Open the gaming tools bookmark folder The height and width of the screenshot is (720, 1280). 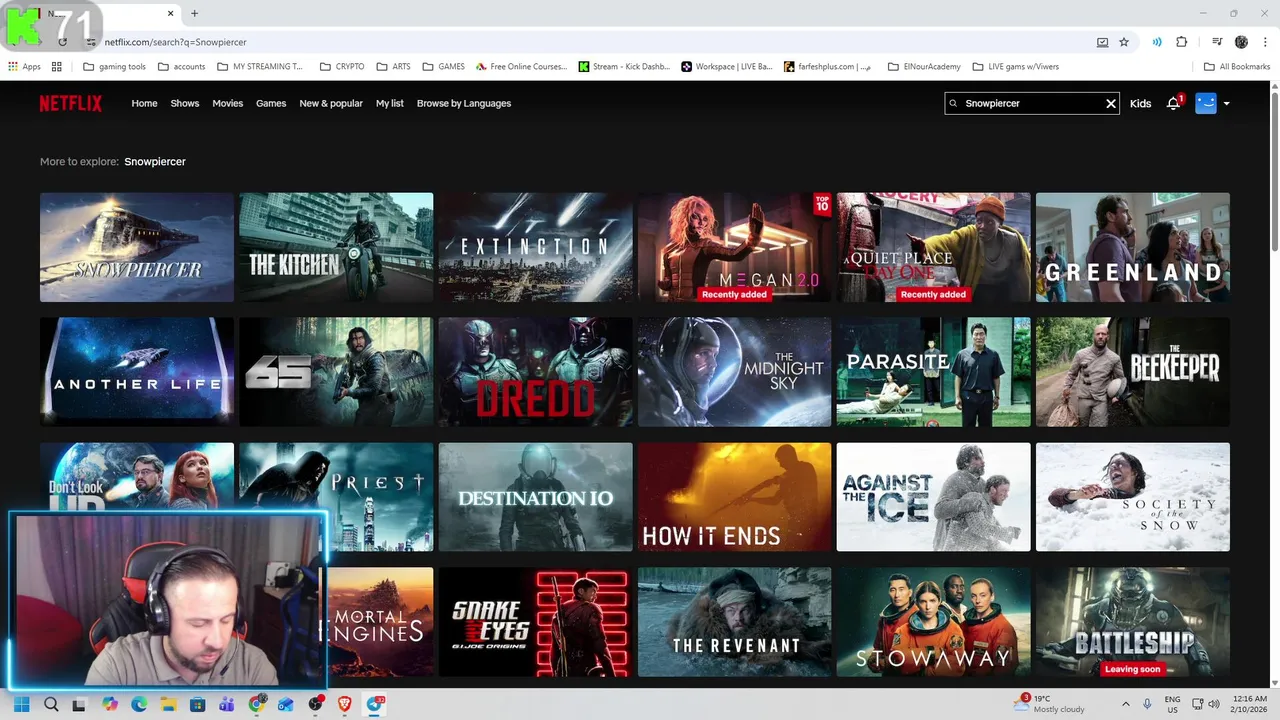[x=114, y=67]
